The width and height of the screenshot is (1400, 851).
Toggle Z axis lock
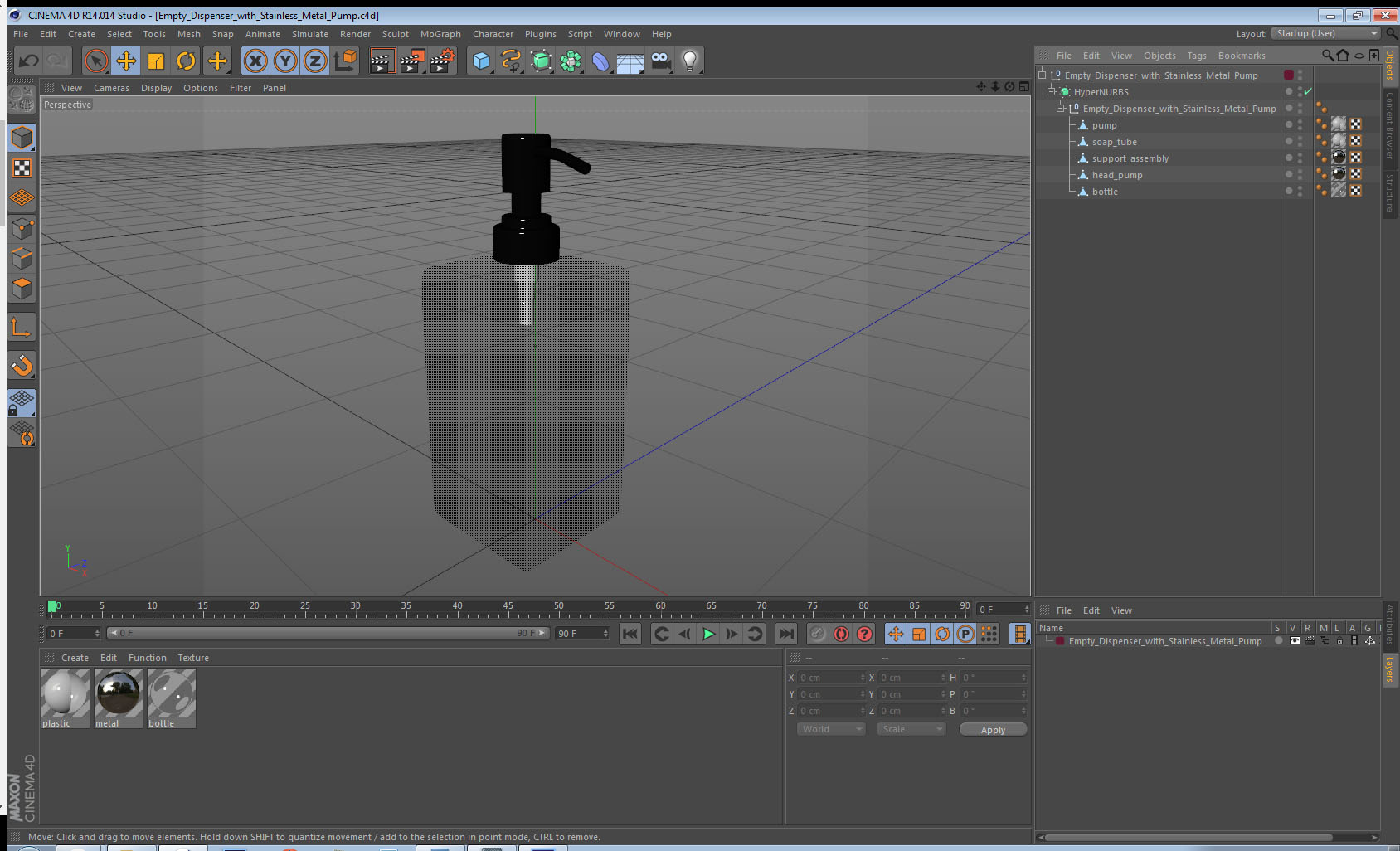coord(315,61)
